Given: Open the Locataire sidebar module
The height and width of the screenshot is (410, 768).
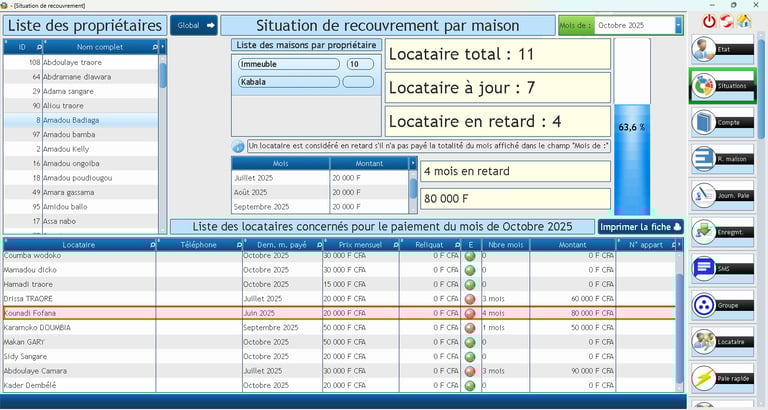Looking at the screenshot, I should click(x=722, y=341).
